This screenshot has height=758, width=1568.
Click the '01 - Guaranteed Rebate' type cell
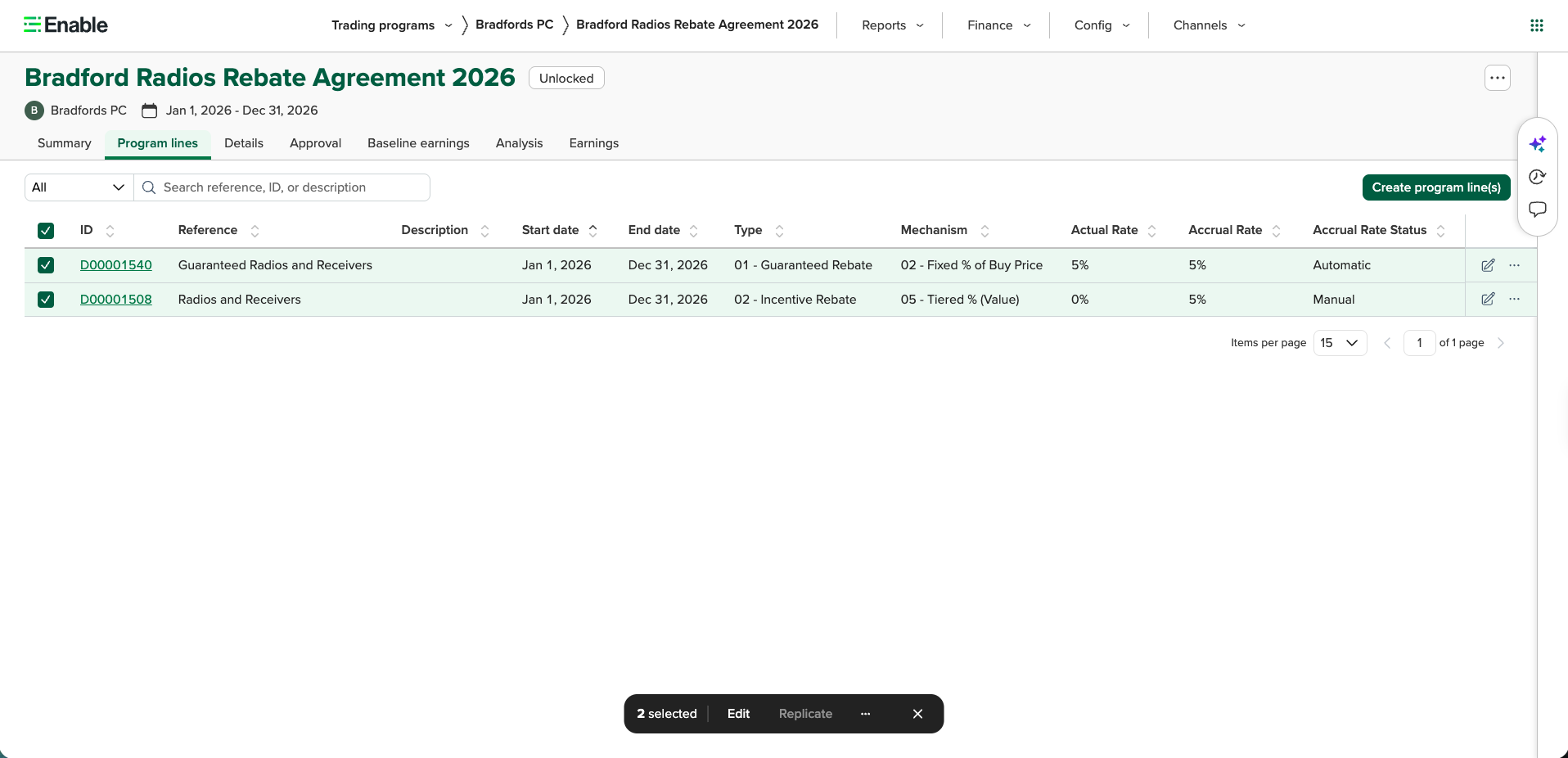[x=803, y=265]
